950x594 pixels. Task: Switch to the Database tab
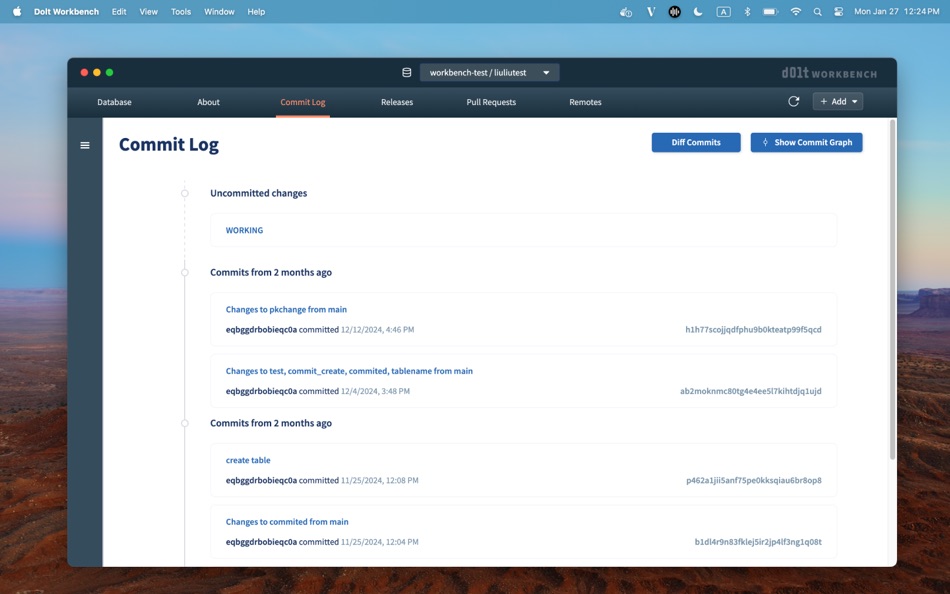pos(115,102)
